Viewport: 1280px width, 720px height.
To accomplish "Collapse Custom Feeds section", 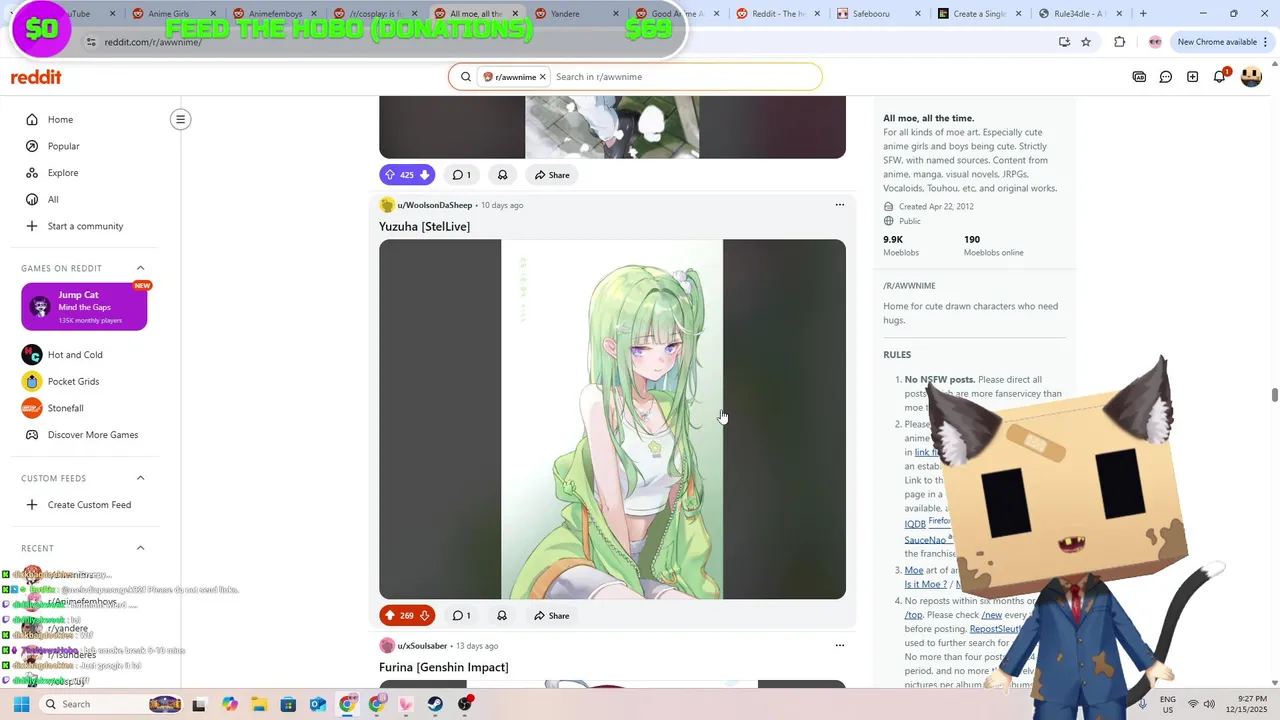I will tap(140, 478).
